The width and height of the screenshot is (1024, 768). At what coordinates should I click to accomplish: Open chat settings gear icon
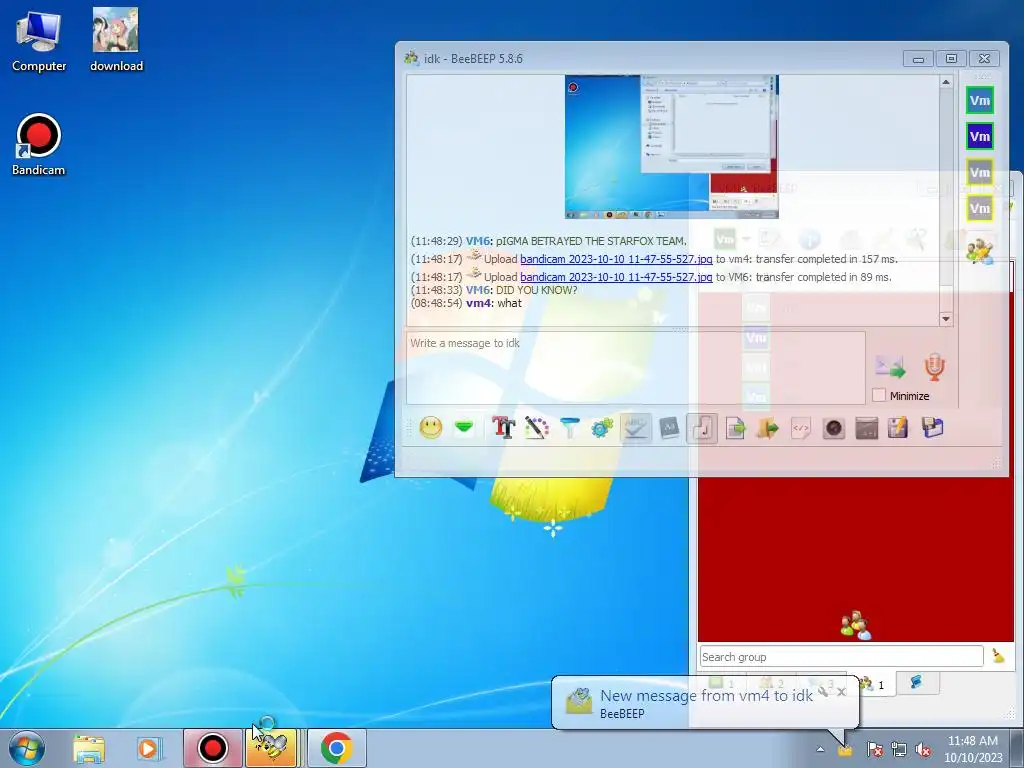[602, 428]
